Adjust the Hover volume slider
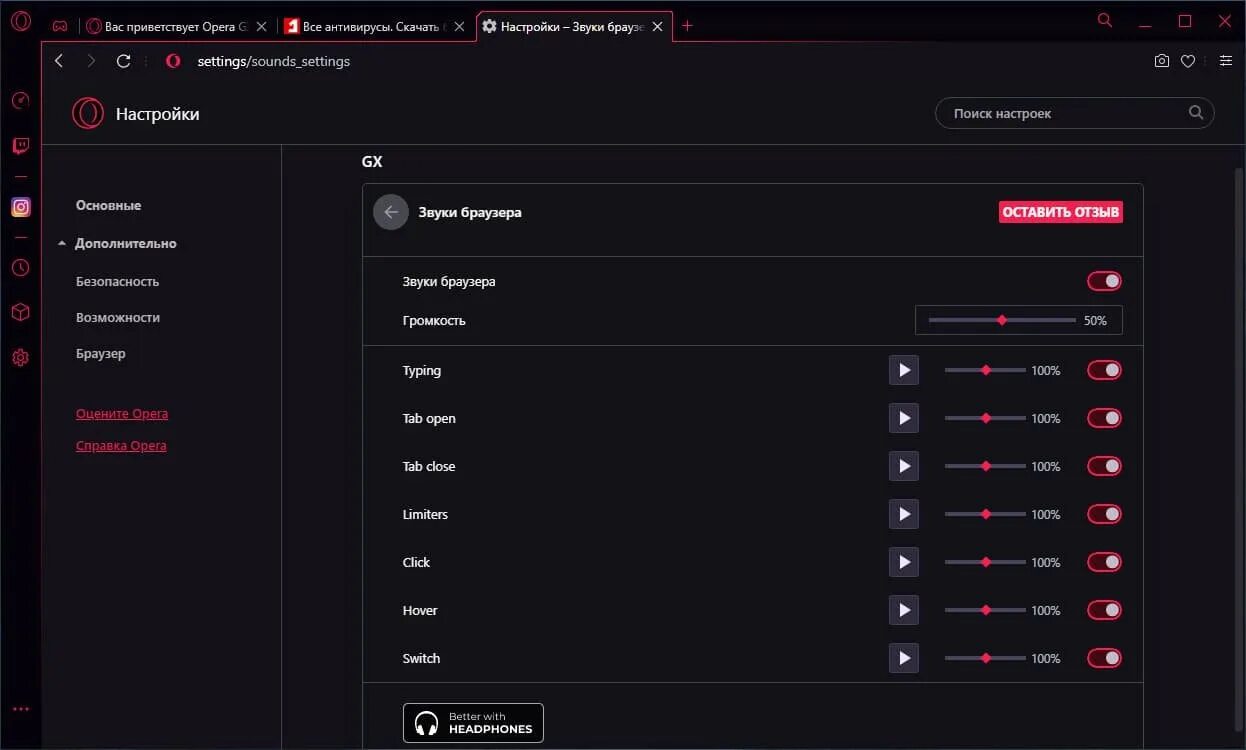Screen dimensions: 1246x750 click(986, 610)
